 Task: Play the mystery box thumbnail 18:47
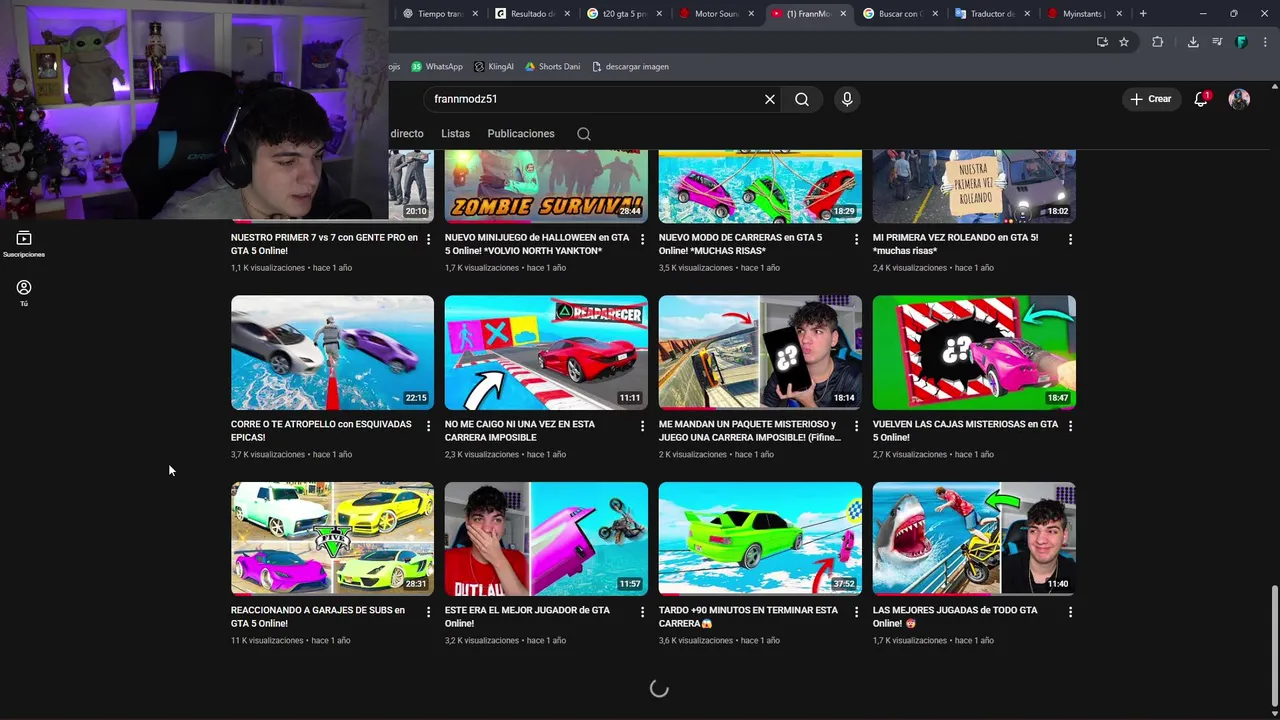pyautogui.click(x=974, y=352)
